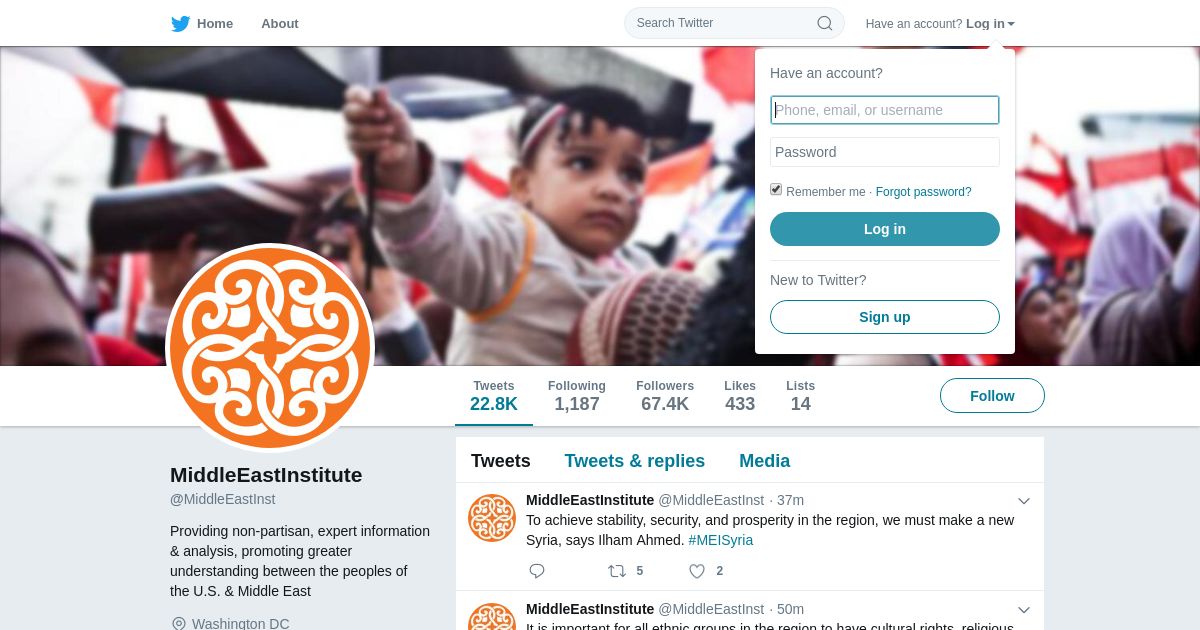Click the Washington DC location pin icon

pos(179,624)
